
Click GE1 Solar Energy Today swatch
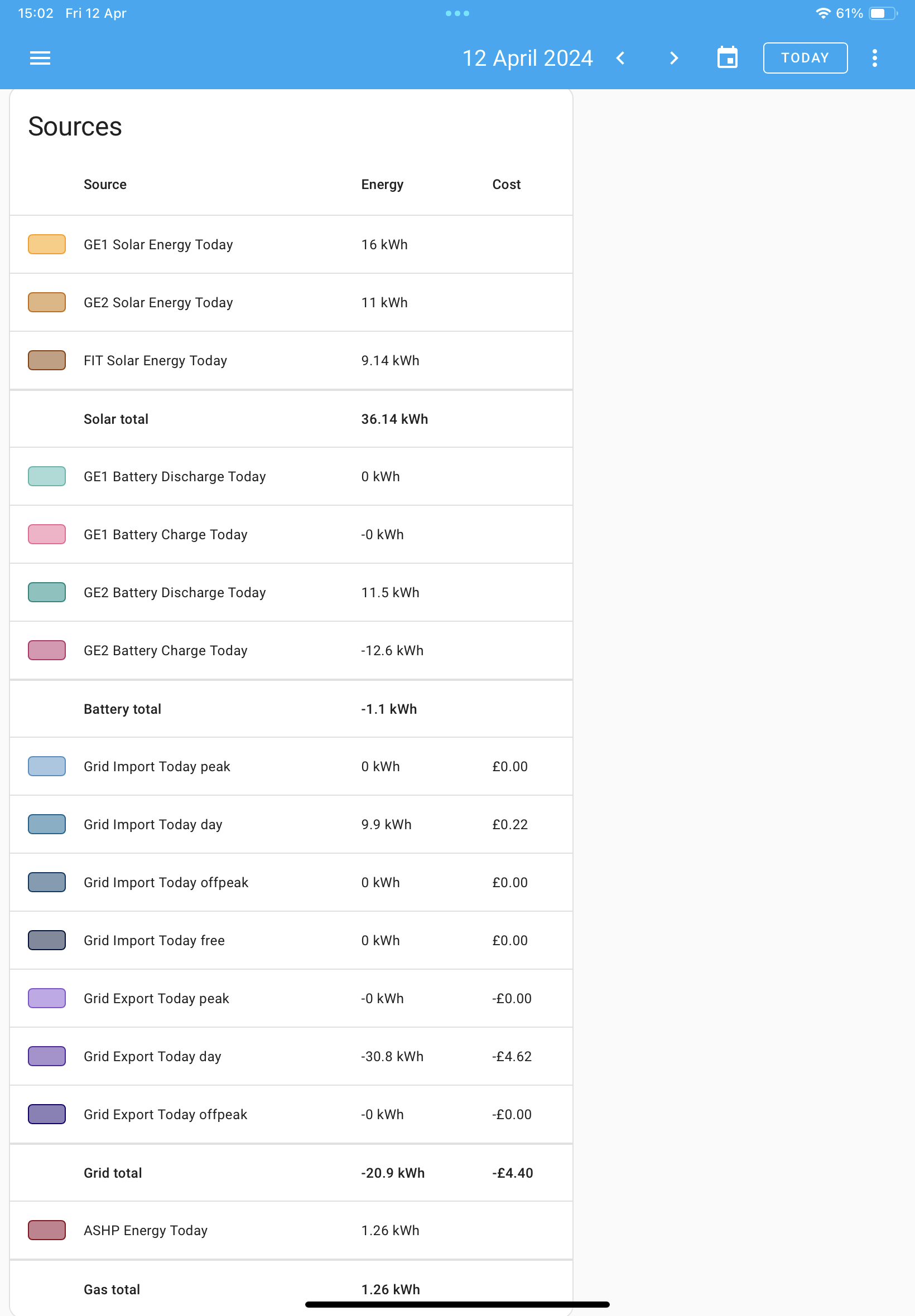point(47,245)
